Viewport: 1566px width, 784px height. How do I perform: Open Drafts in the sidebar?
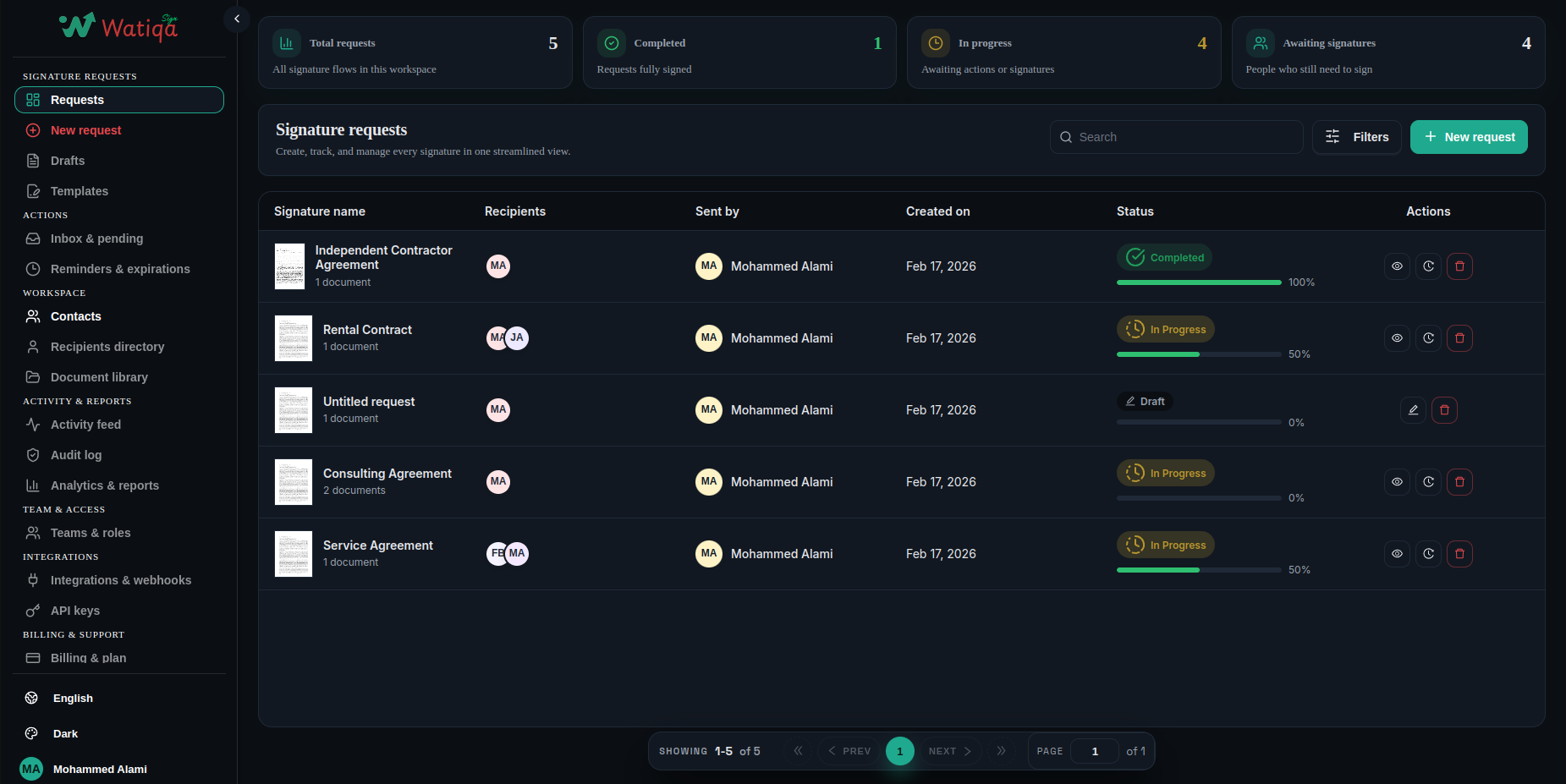pos(68,161)
